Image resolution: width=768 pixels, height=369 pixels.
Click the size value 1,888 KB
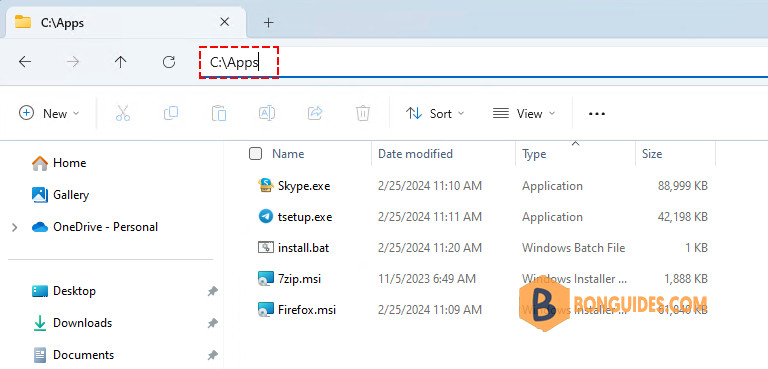(686, 279)
